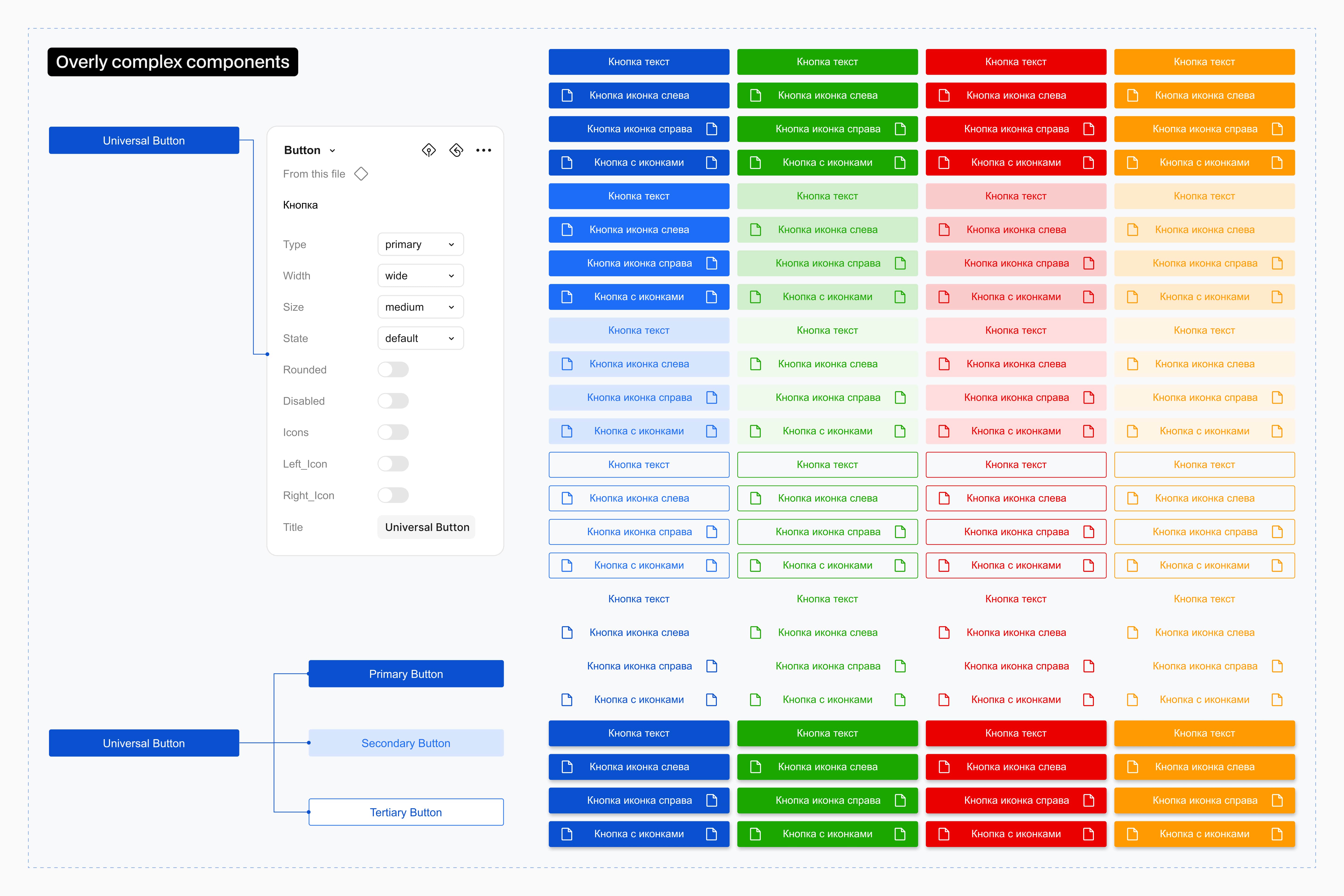Click the text-only blue Кнопка текст button
Screen dimensions: 1344x896
click(639, 599)
